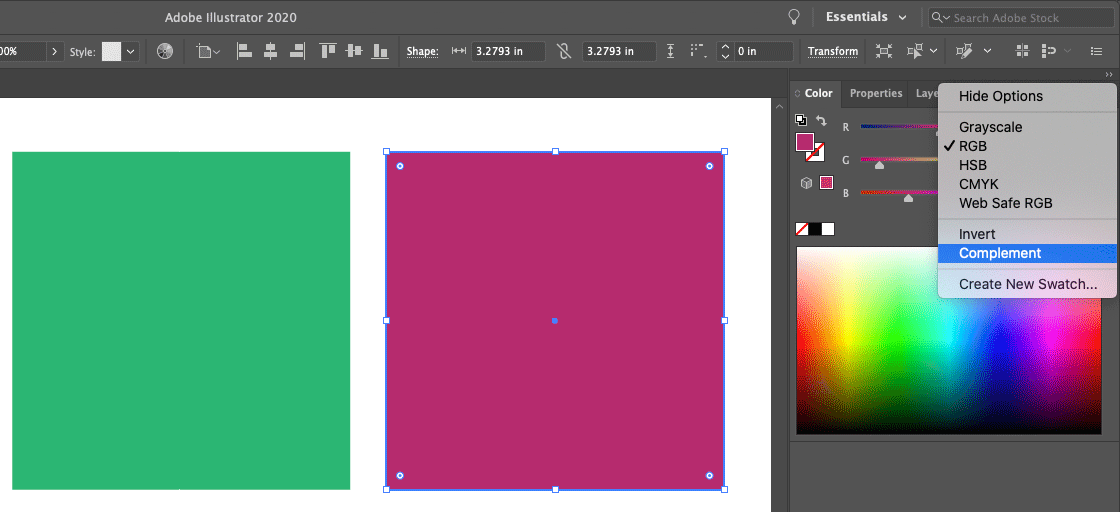Click the shape width icon
Viewport: 1120px width, 512px height.
[x=459, y=51]
